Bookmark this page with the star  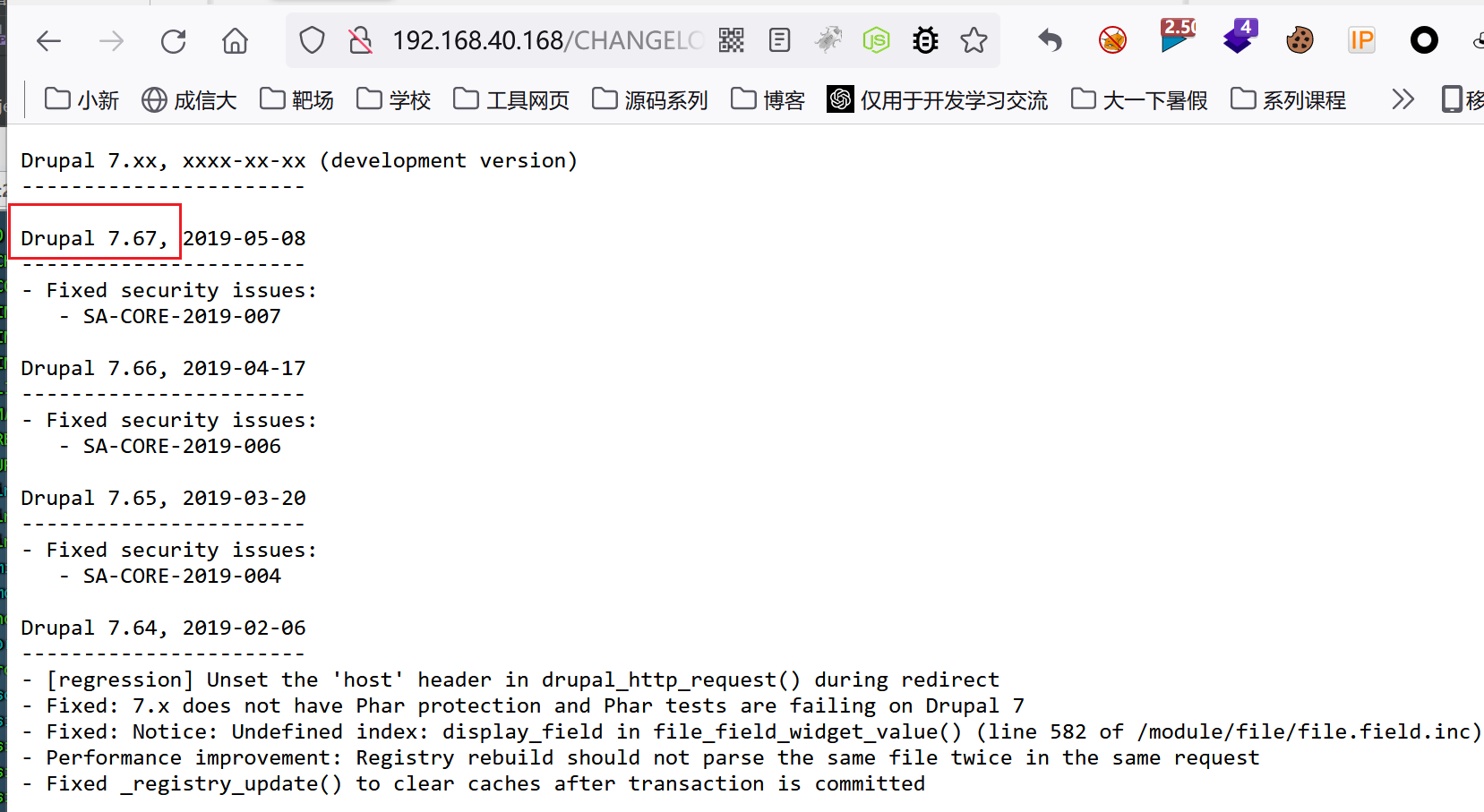click(x=974, y=40)
